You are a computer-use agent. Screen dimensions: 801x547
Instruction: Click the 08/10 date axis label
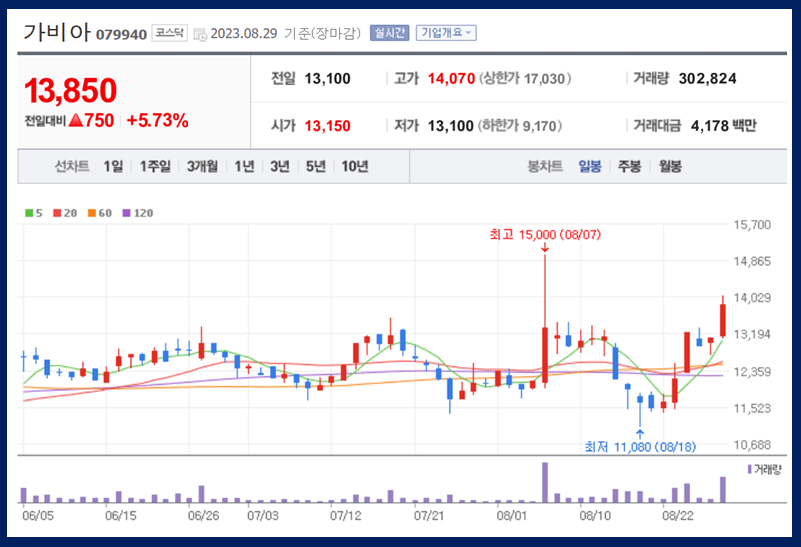(595, 515)
